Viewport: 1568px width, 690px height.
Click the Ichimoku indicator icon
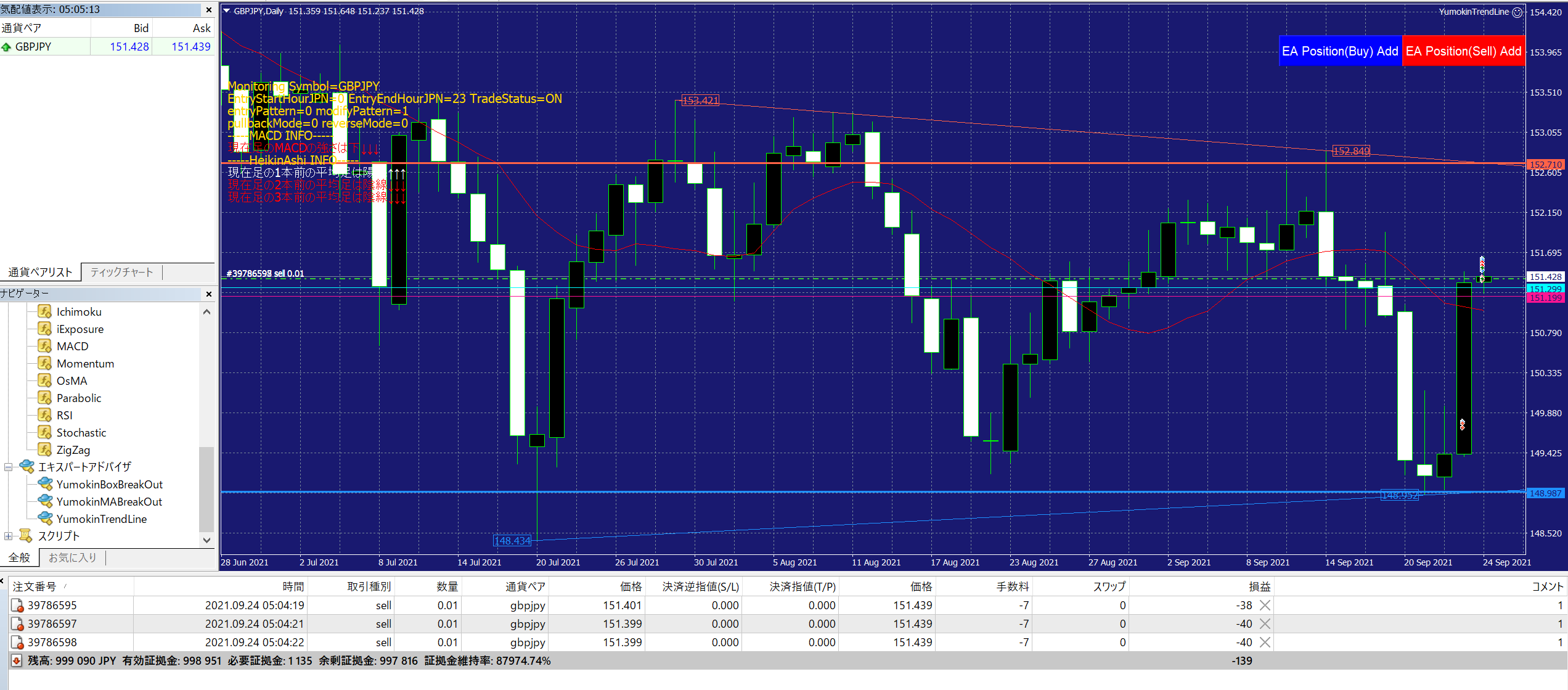click(44, 311)
